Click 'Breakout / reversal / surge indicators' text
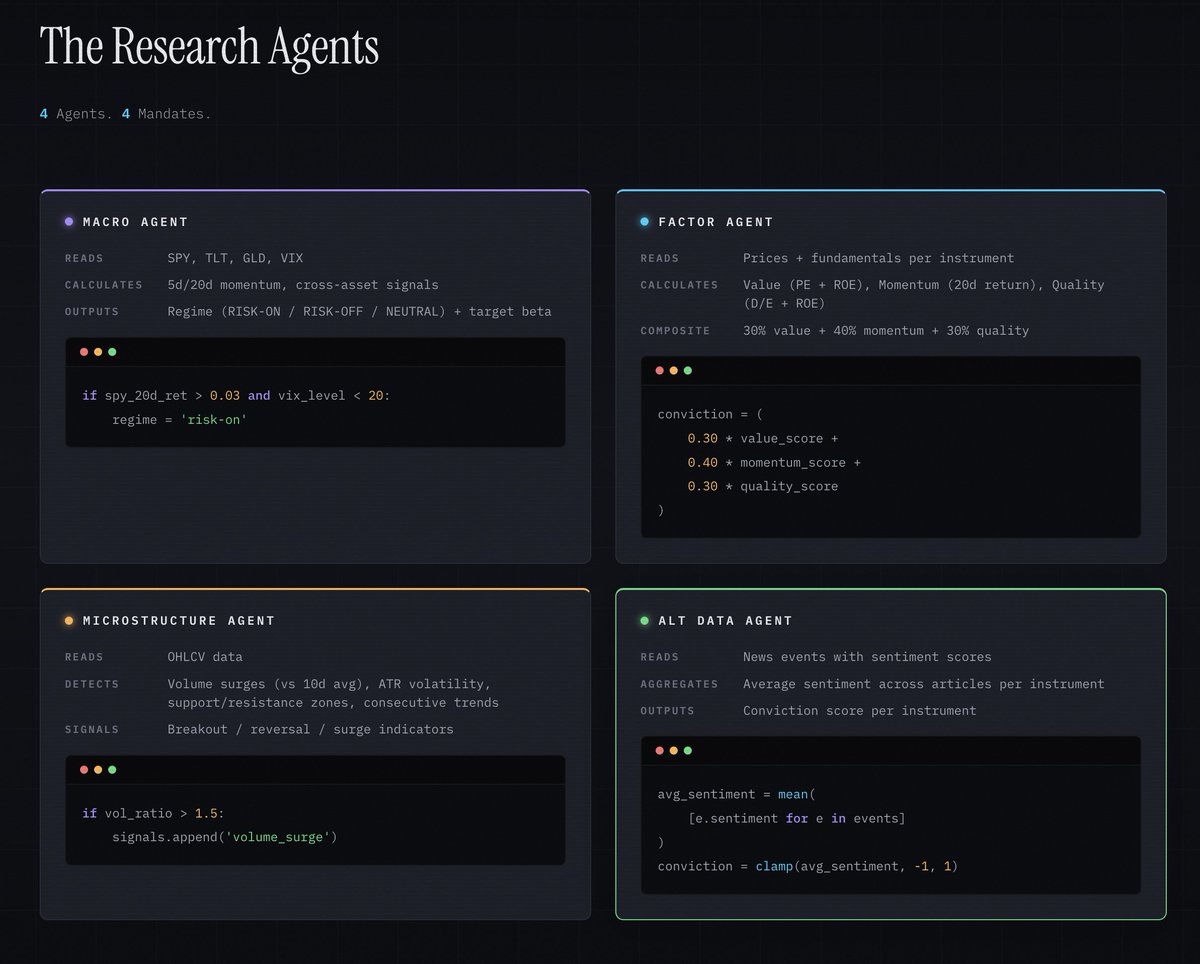Image resolution: width=1200 pixels, height=964 pixels. pyautogui.click(x=310, y=729)
